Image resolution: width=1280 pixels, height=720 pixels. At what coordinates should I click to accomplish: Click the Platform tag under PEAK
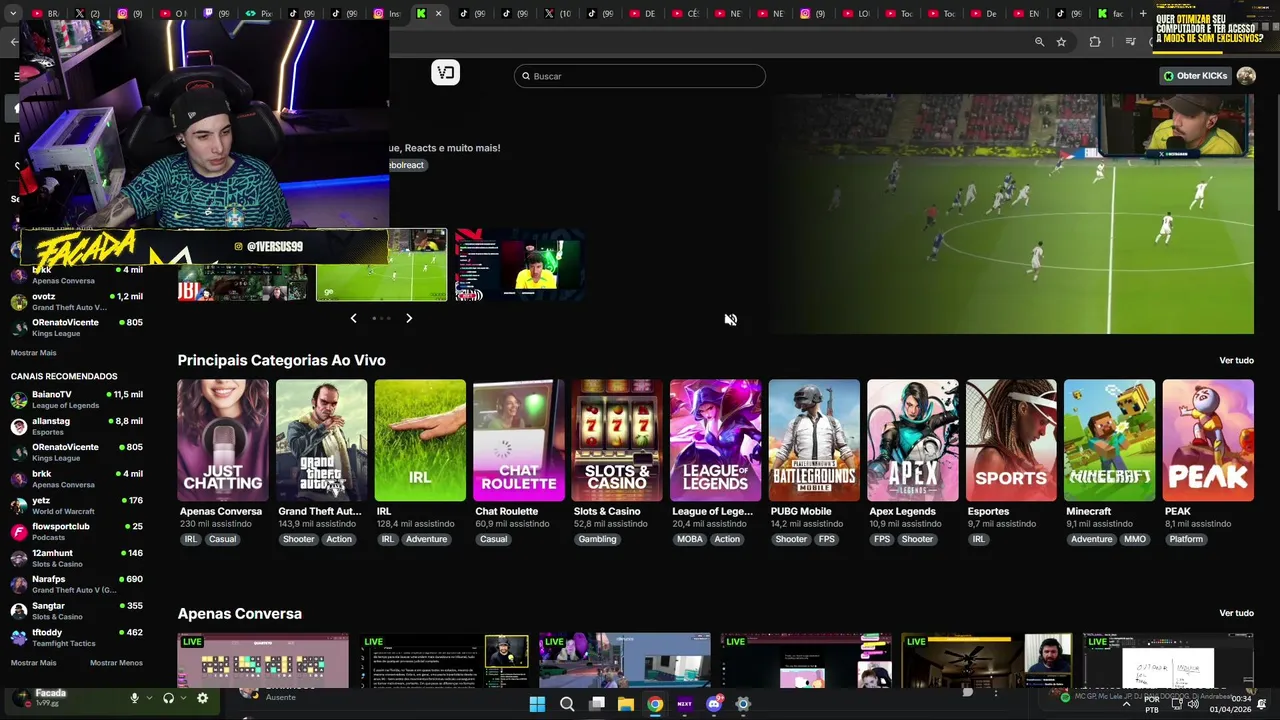click(x=1186, y=539)
